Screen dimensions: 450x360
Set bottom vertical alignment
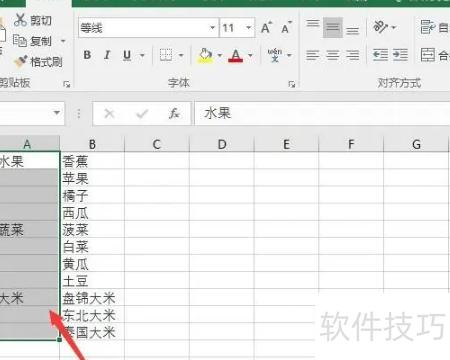tap(353, 31)
